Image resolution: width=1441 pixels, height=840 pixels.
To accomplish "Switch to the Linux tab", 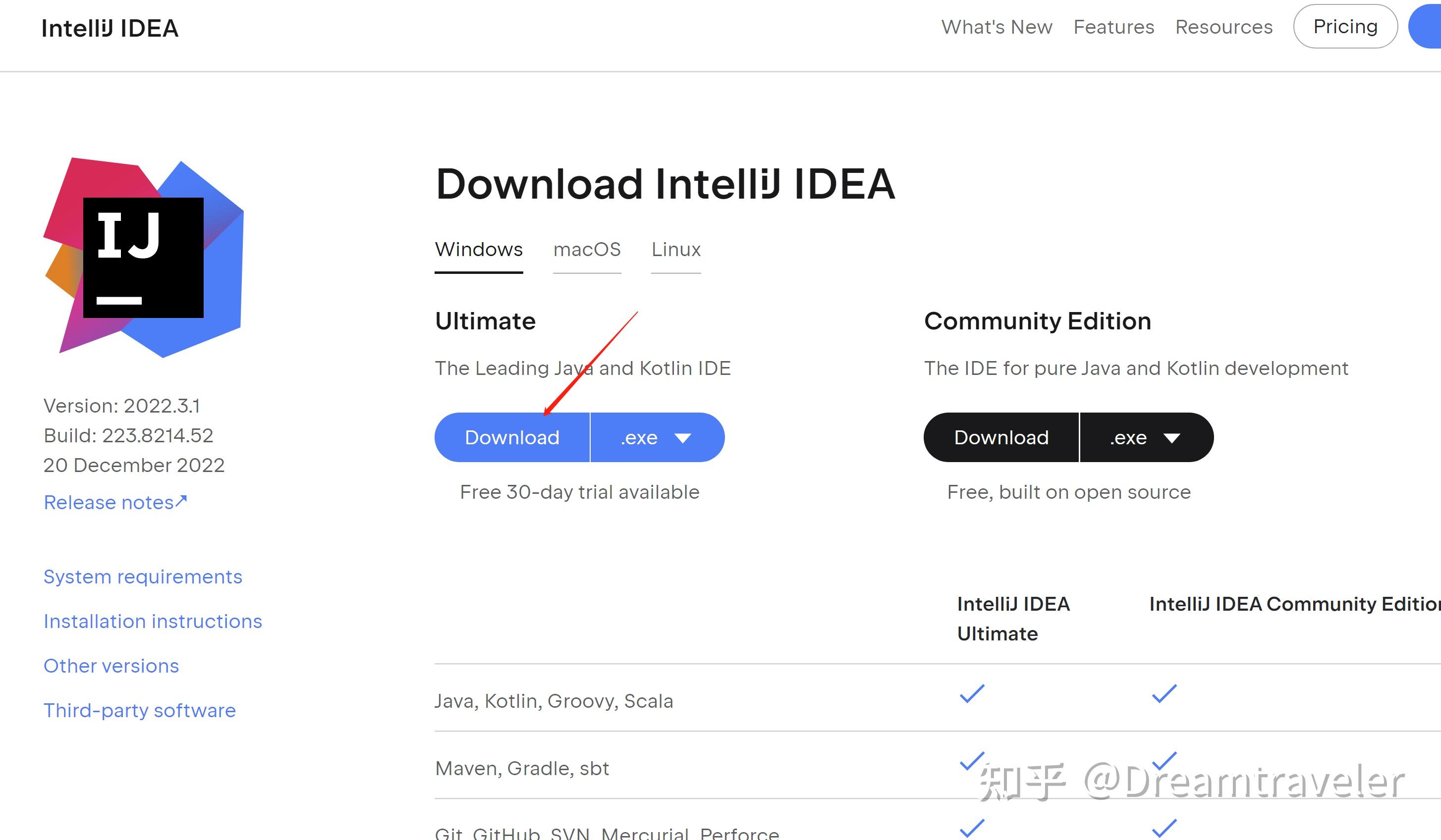I will point(675,250).
